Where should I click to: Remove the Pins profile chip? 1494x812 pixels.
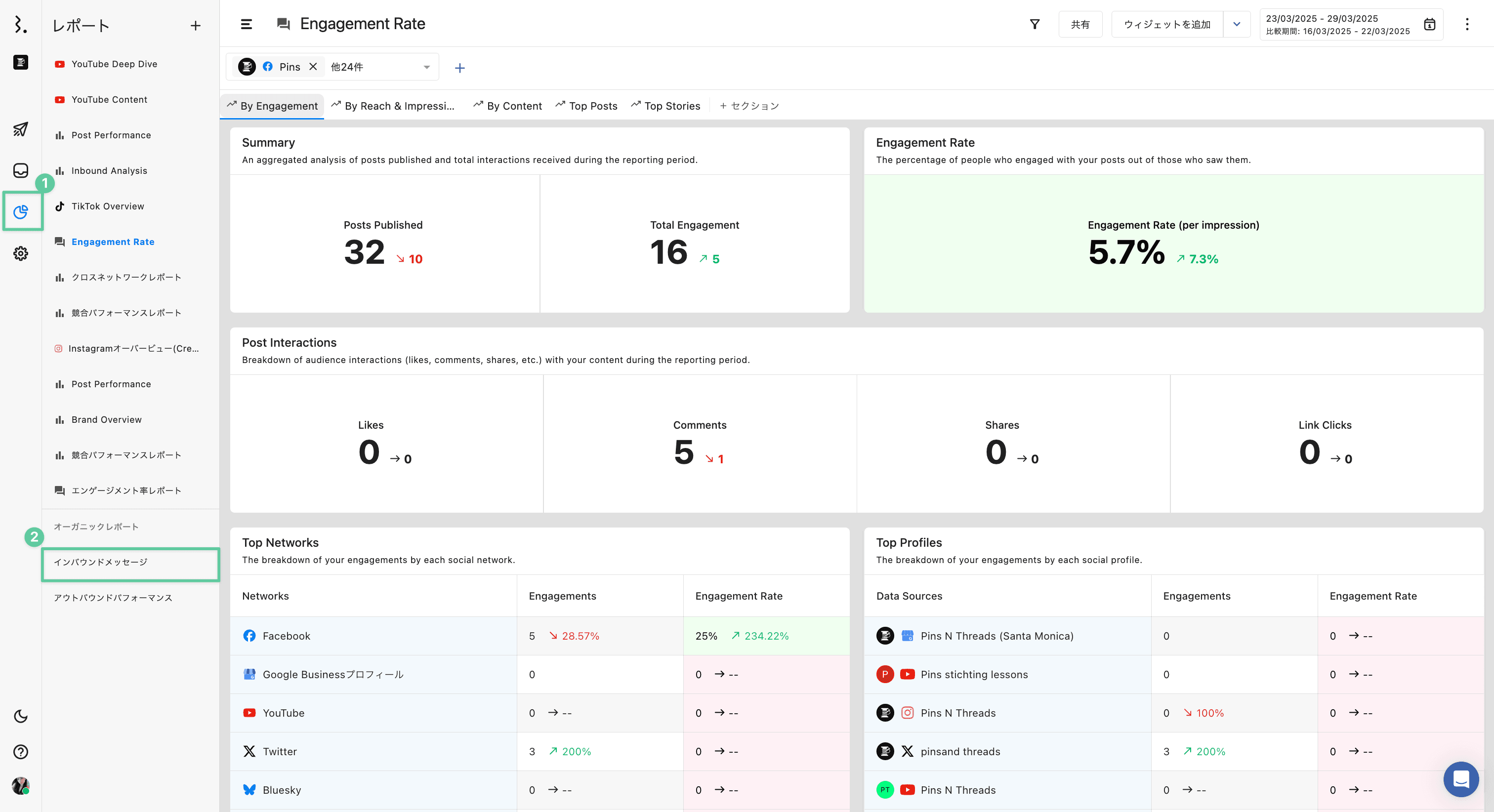pos(313,67)
